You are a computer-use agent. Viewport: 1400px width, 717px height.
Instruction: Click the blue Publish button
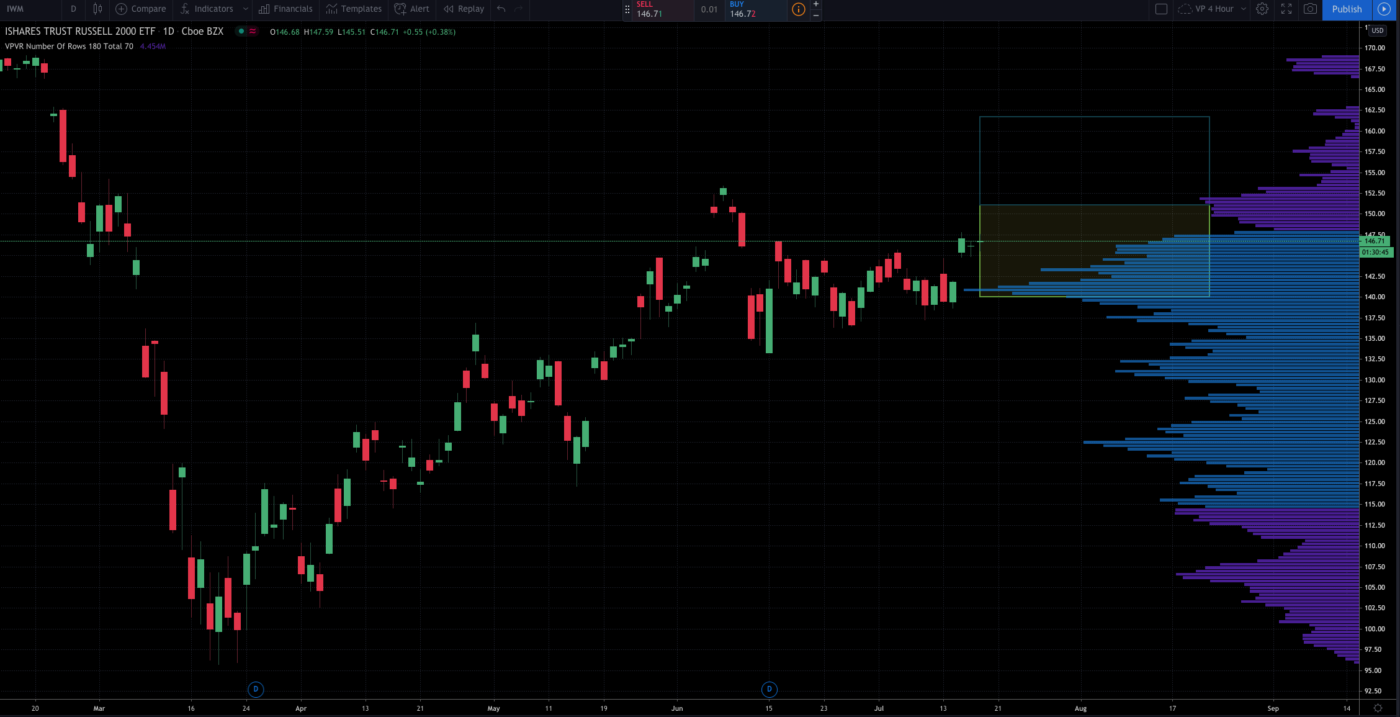coord(1346,9)
